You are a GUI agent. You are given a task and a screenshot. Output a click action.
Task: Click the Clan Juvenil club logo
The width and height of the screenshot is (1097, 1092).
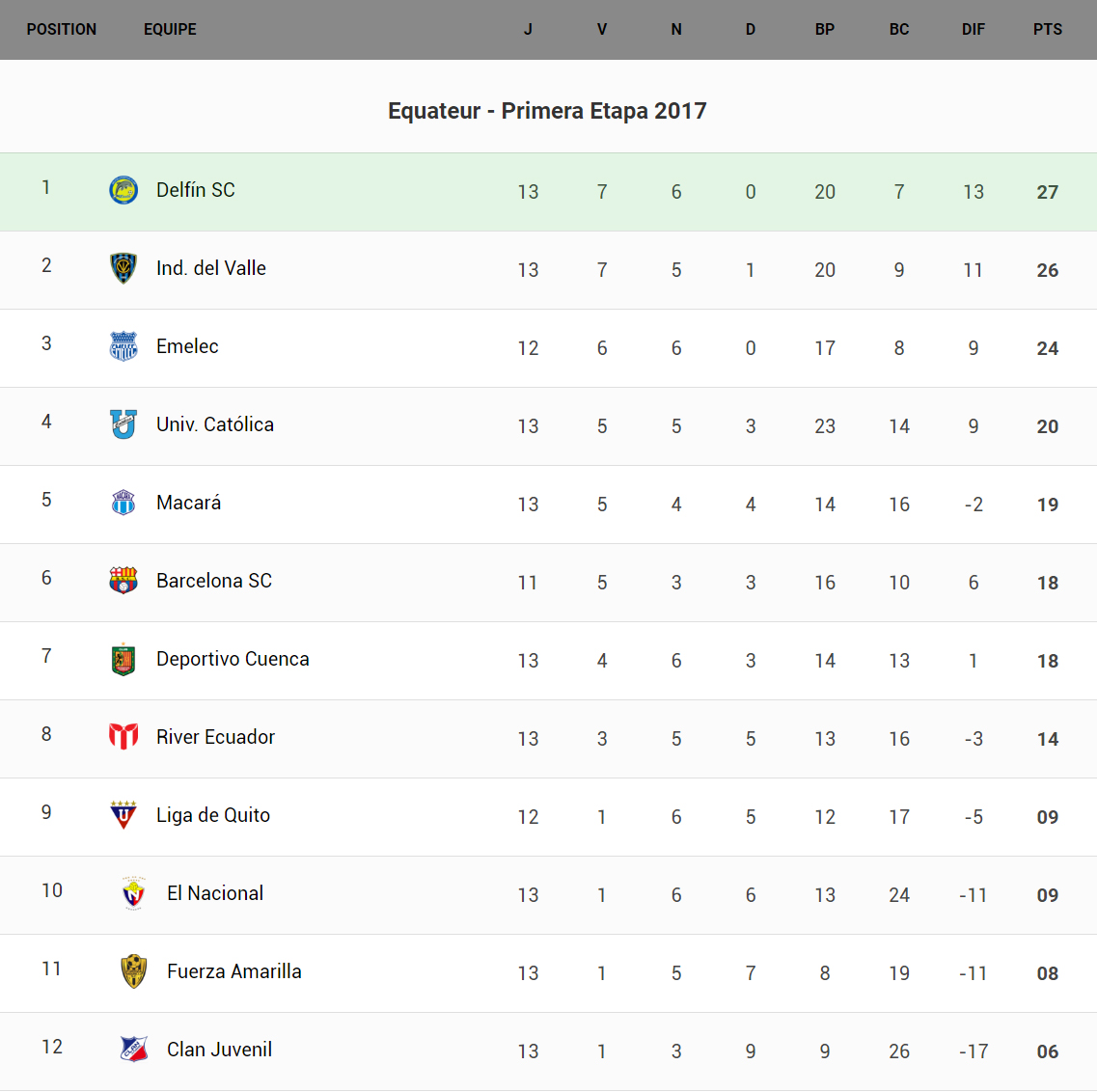tap(134, 1050)
